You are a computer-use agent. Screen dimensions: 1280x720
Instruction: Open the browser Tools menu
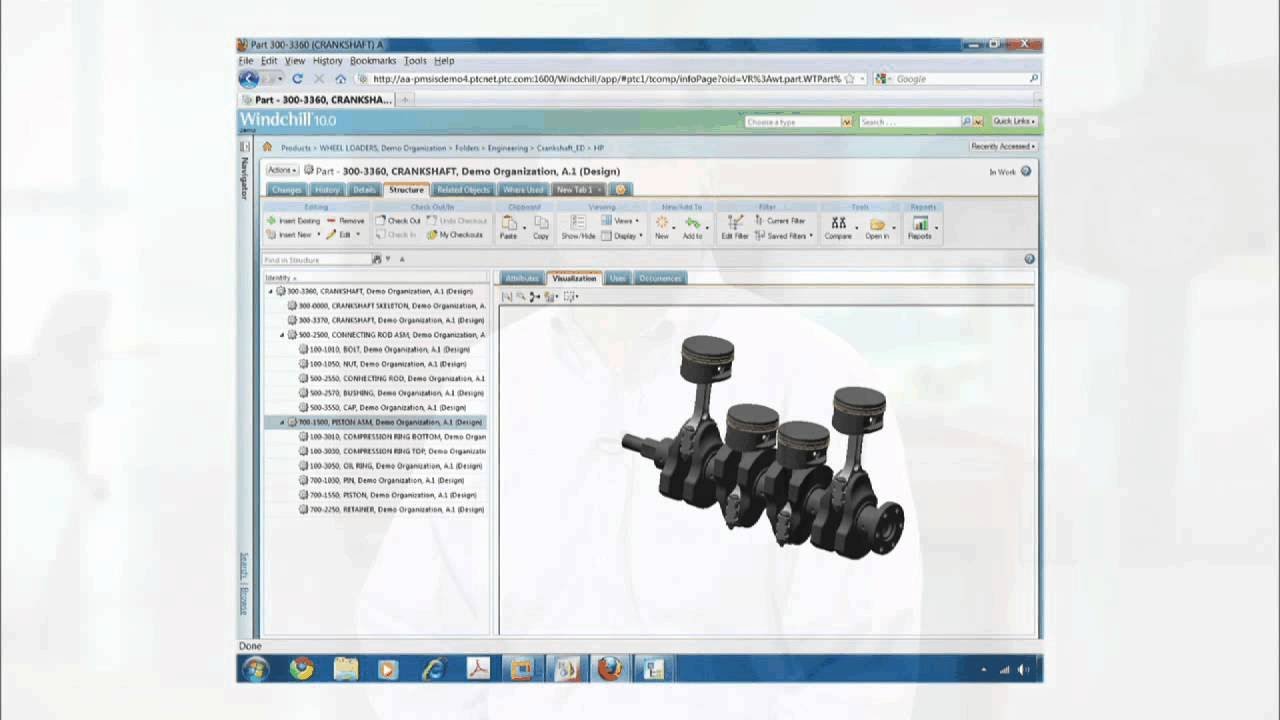pyautogui.click(x=415, y=61)
